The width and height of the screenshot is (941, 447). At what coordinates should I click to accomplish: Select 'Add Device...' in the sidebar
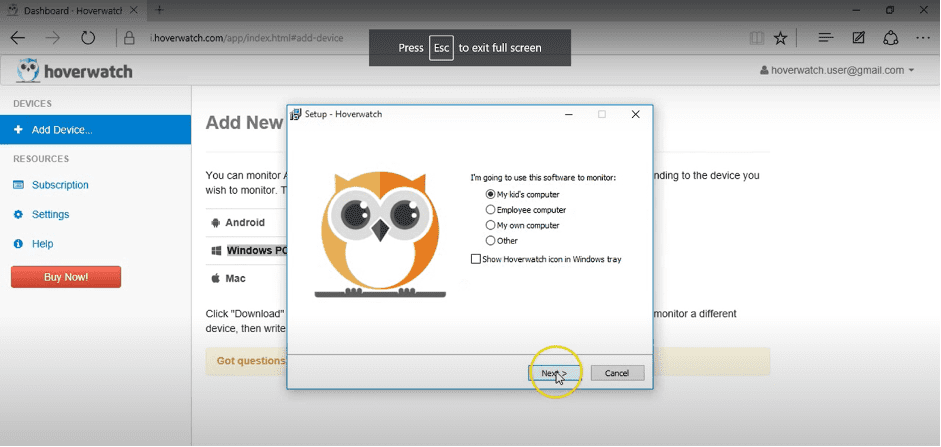[x=95, y=130]
